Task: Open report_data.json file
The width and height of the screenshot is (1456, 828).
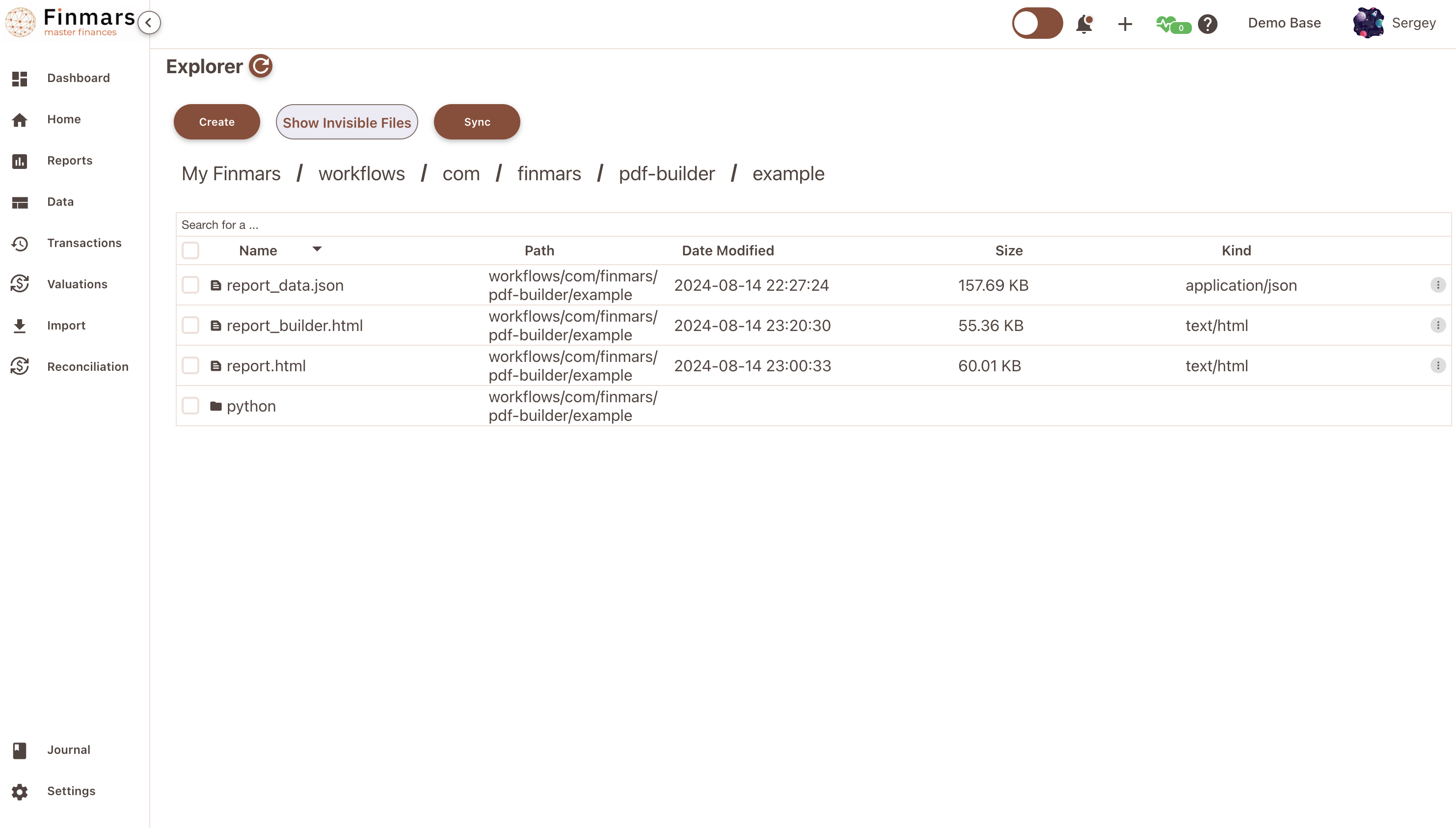Action: click(x=285, y=285)
